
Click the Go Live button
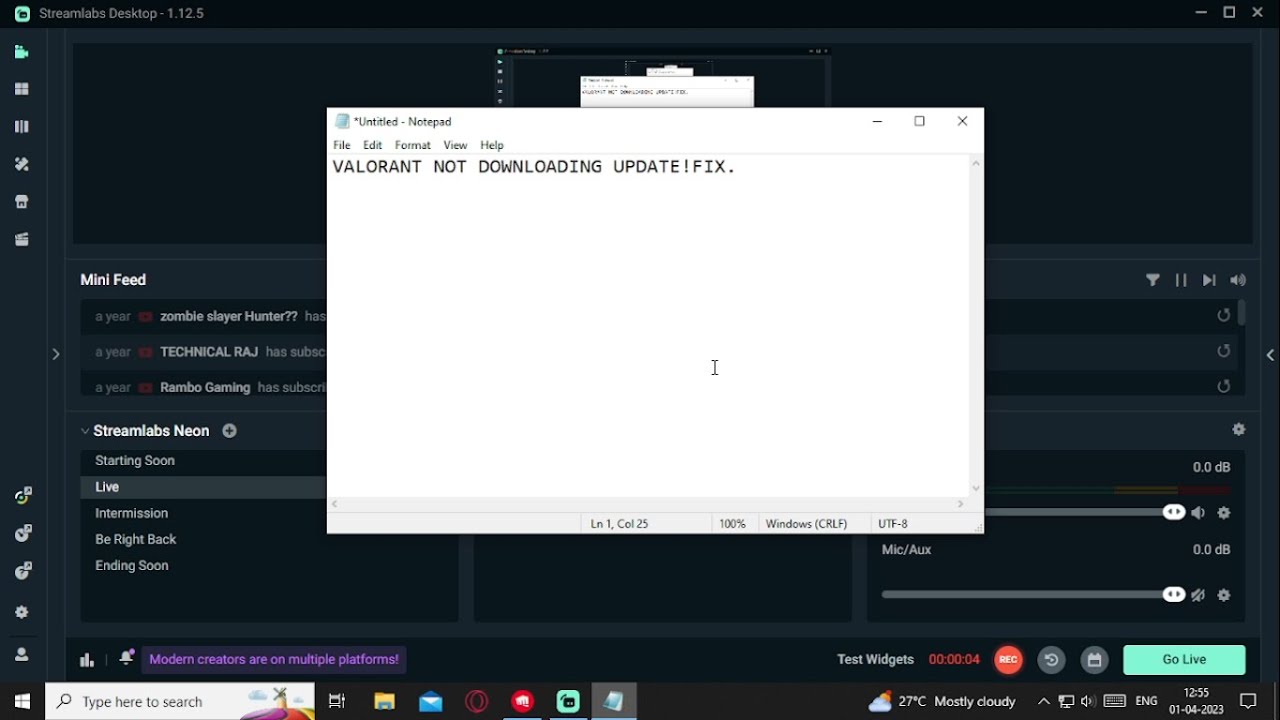pos(1184,660)
